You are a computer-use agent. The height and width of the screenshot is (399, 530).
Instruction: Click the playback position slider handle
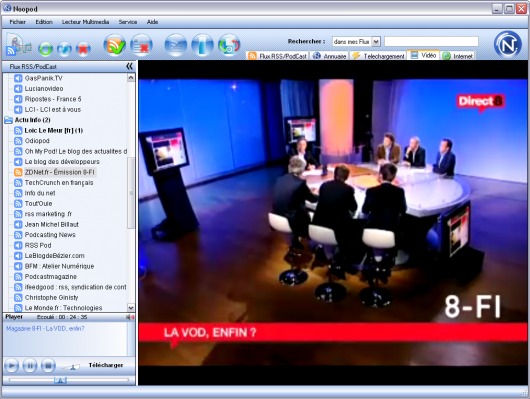(60, 381)
